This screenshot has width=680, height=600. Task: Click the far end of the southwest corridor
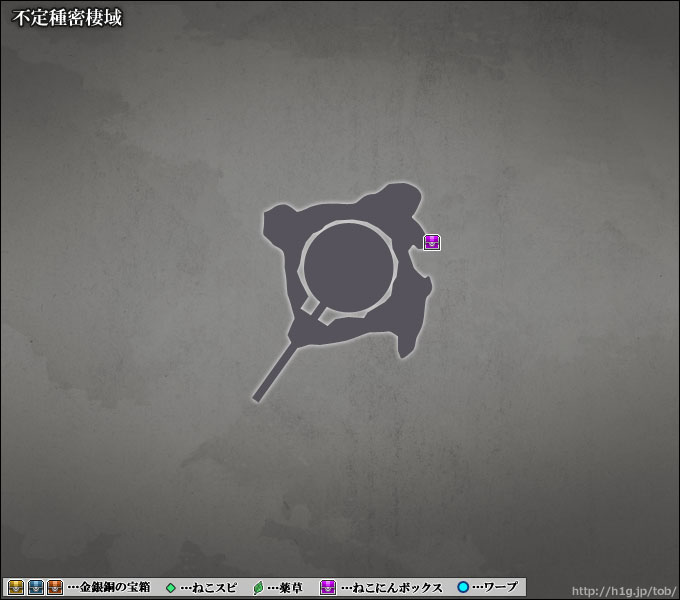(259, 396)
